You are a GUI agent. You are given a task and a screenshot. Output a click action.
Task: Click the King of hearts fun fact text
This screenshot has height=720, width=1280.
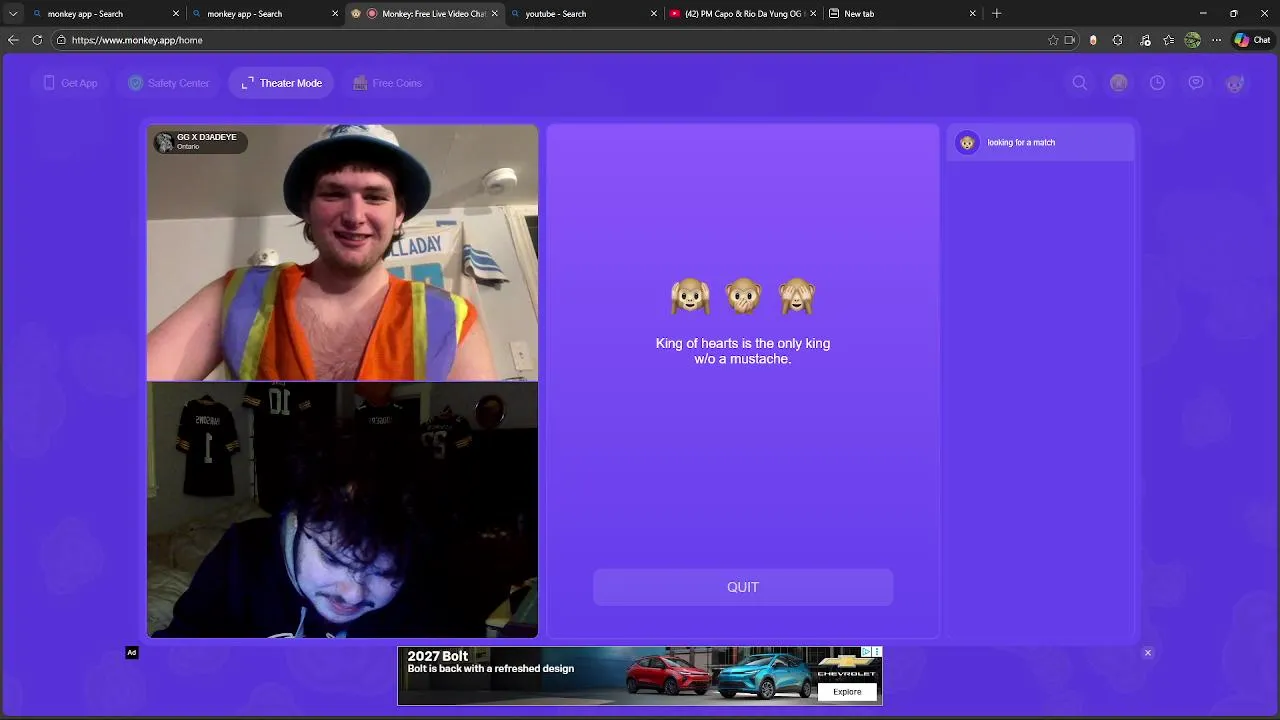[743, 351]
